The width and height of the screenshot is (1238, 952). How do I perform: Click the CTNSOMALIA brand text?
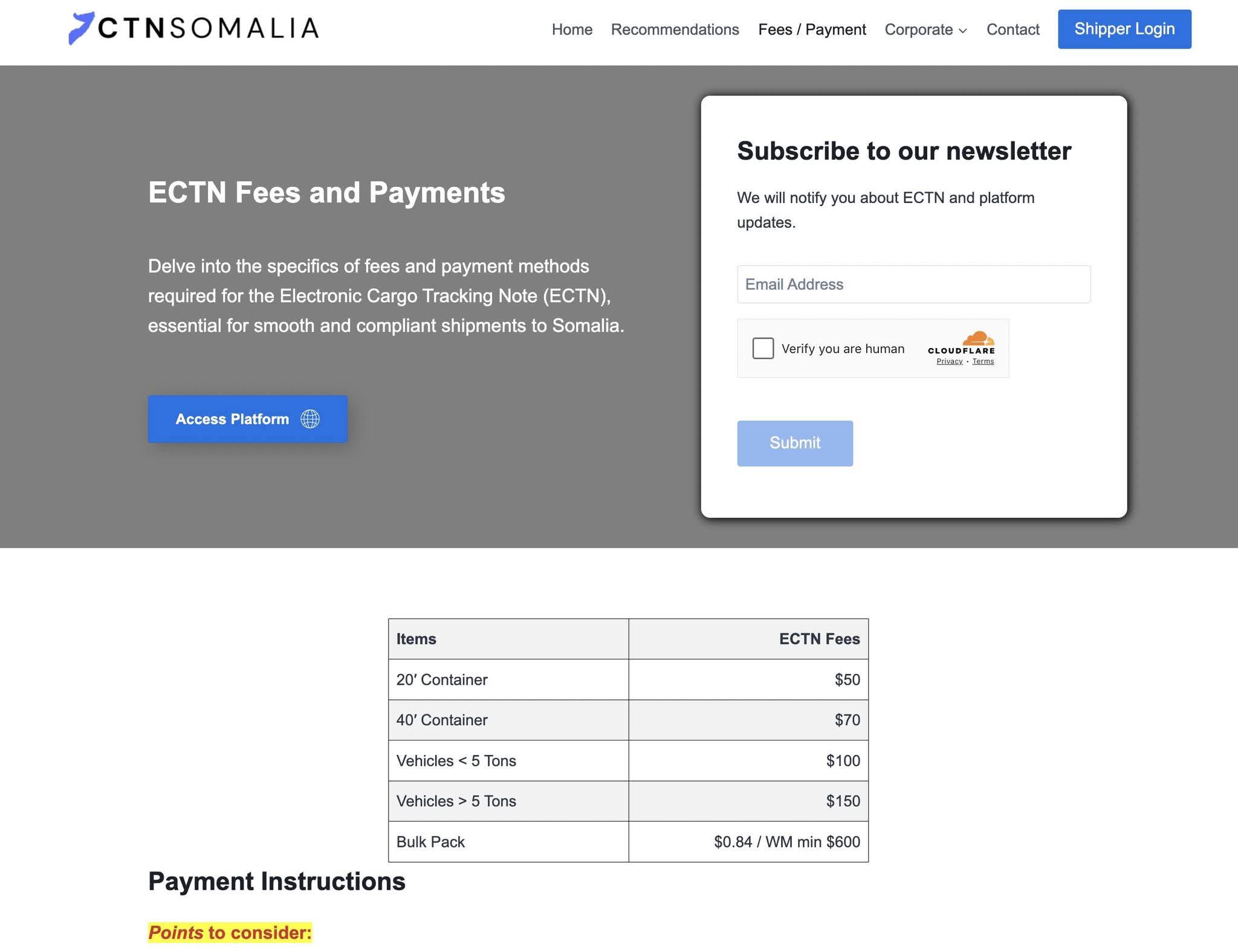tap(209, 28)
